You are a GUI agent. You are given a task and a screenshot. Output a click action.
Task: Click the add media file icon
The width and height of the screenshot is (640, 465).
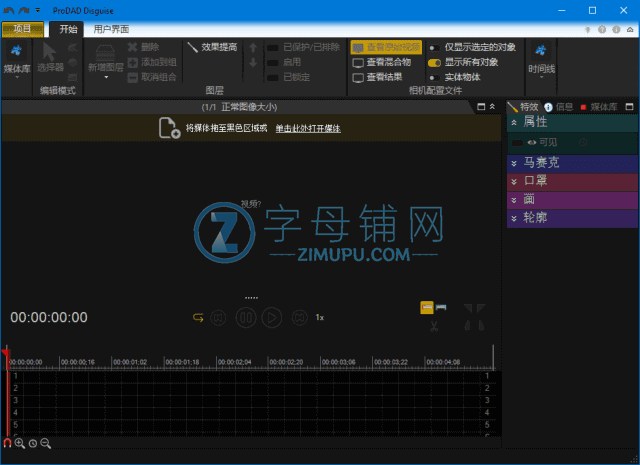coord(169,128)
